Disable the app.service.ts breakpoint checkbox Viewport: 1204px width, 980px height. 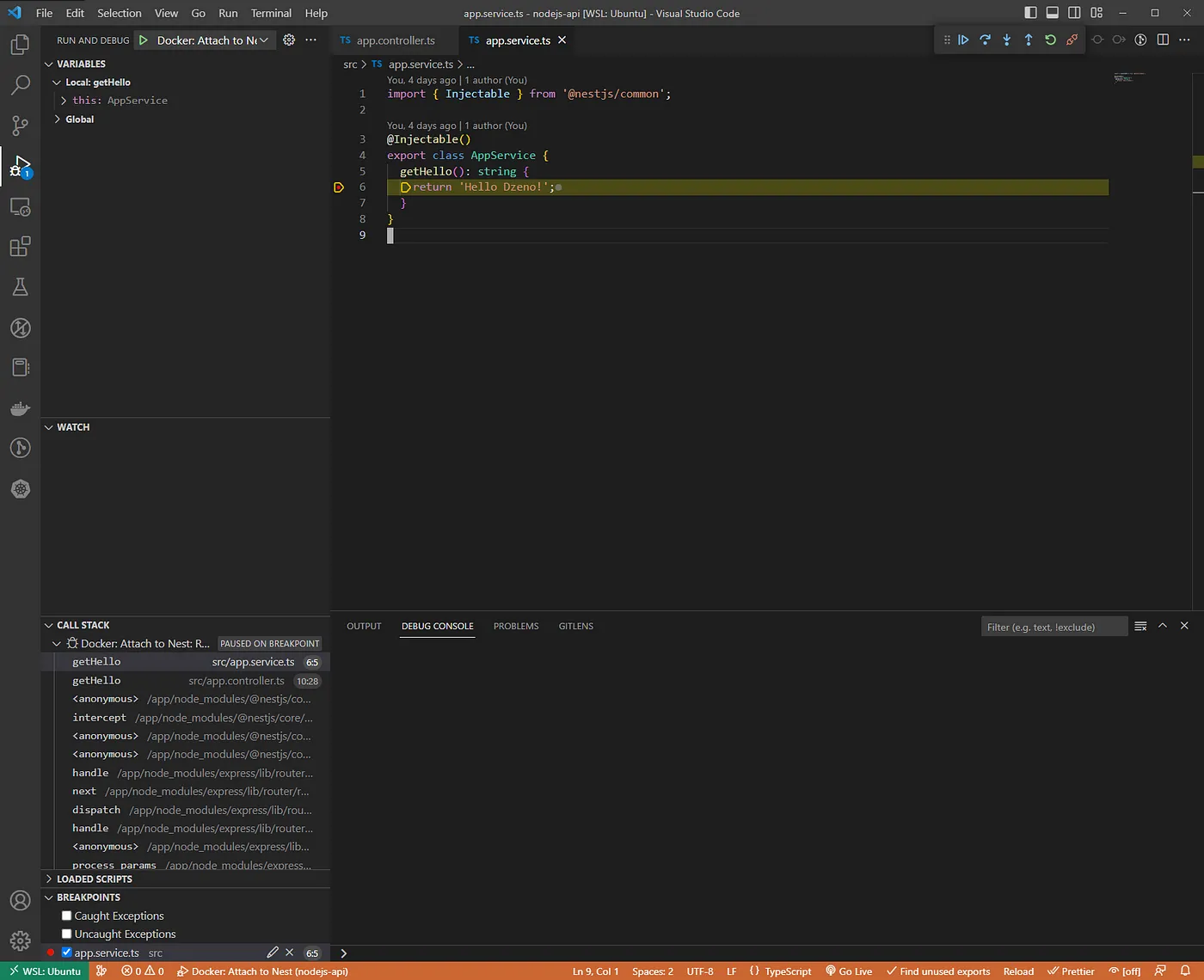(67, 952)
